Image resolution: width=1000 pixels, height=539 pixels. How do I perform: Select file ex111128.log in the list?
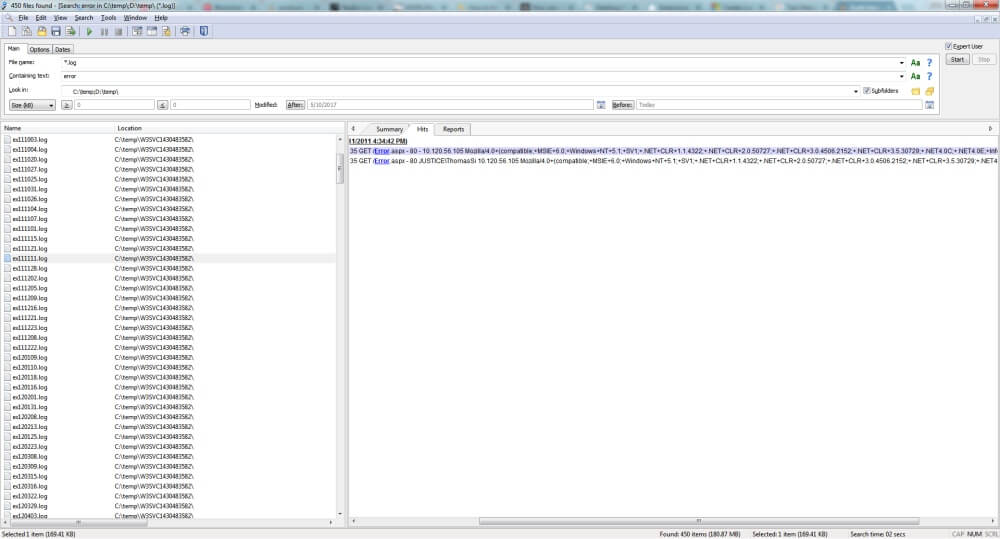click(29, 269)
